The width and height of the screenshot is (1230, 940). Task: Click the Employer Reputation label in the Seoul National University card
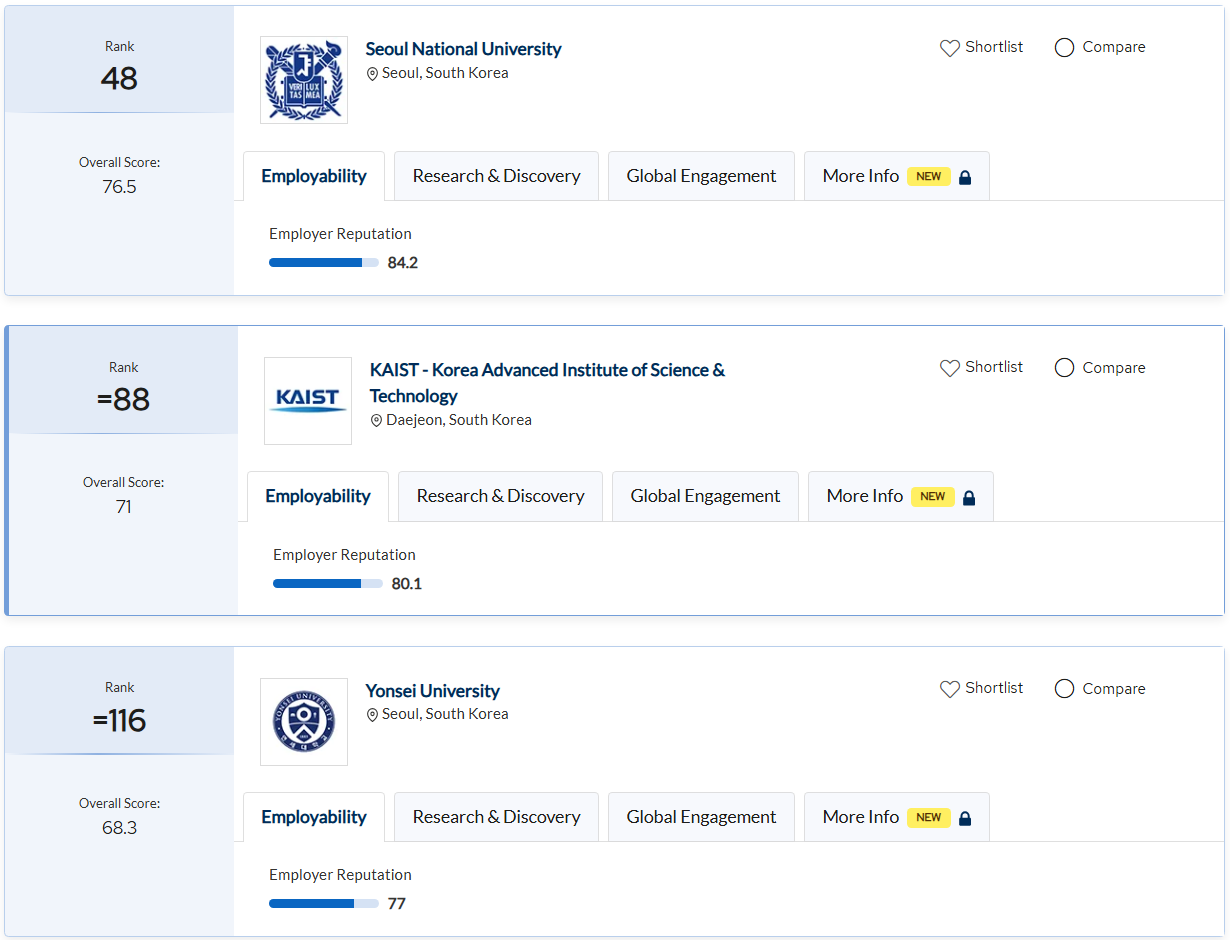[340, 234]
